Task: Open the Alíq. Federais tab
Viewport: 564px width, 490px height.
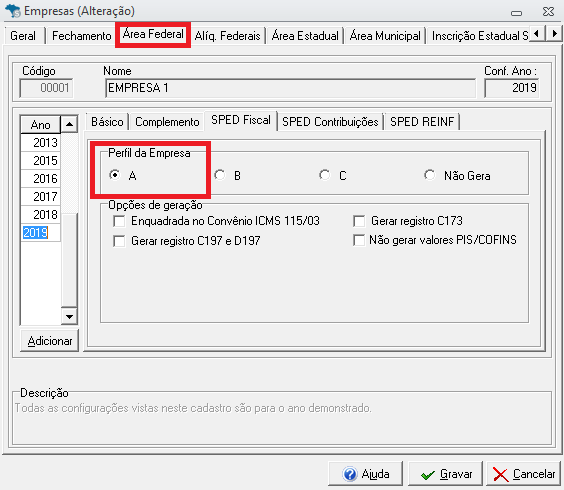Action: [227, 36]
